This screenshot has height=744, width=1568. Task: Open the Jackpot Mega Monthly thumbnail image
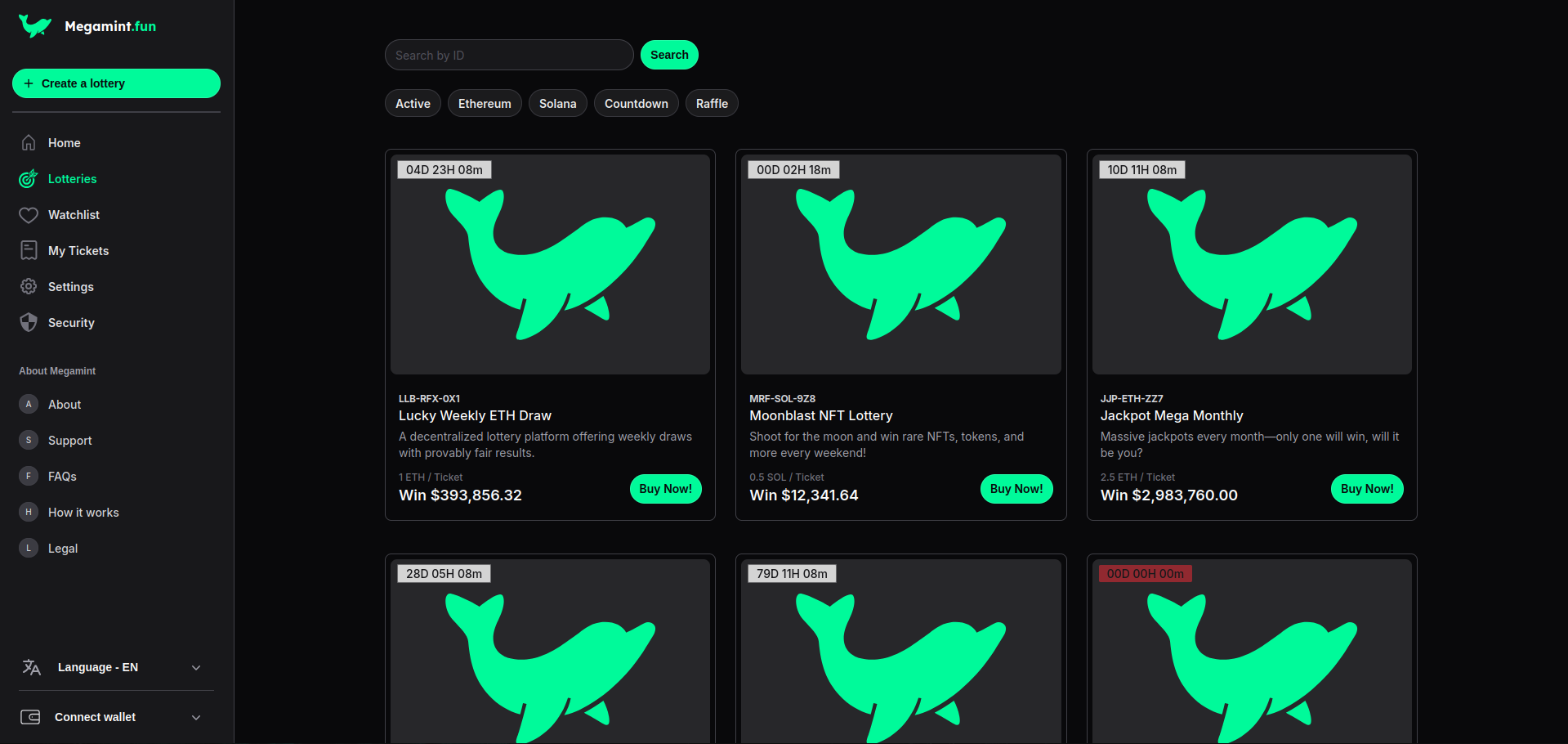[x=1251, y=265]
